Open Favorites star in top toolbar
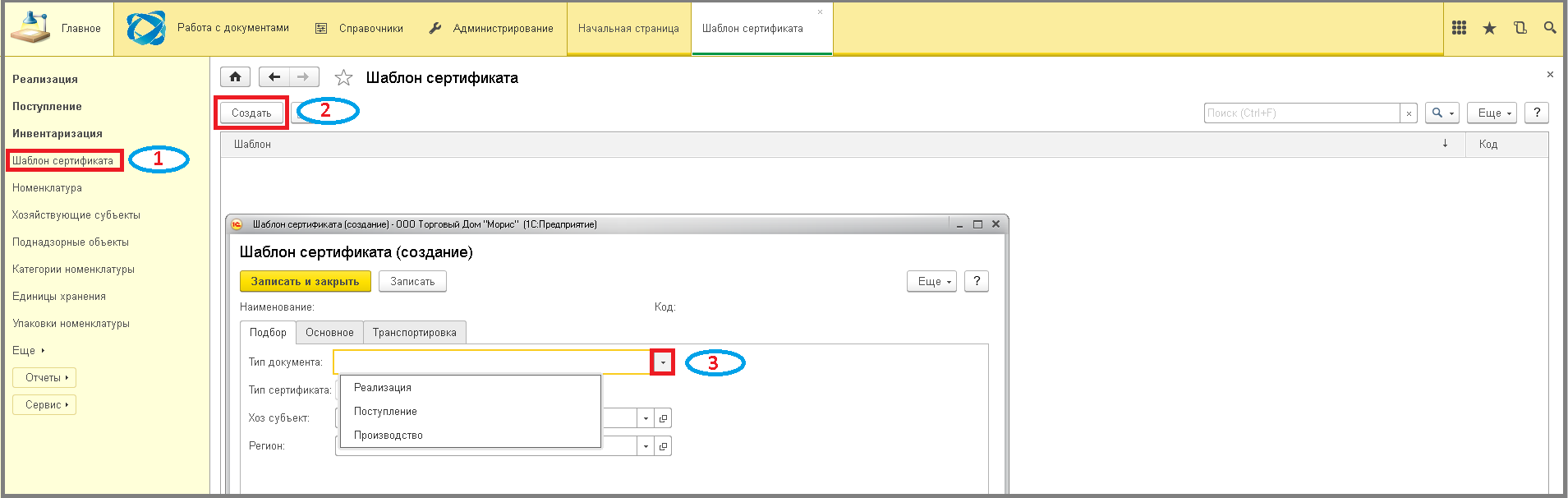Screen dimensions: 1568x498 click(x=1489, y=29)
